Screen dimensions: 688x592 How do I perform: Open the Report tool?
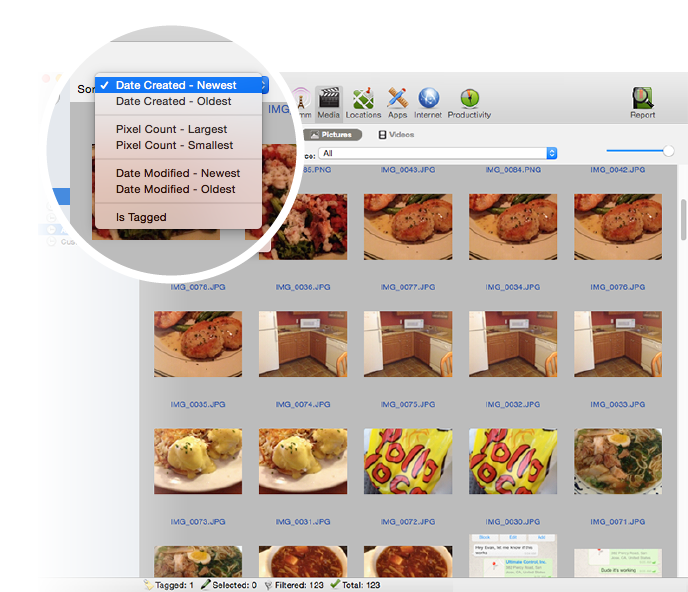642,104
